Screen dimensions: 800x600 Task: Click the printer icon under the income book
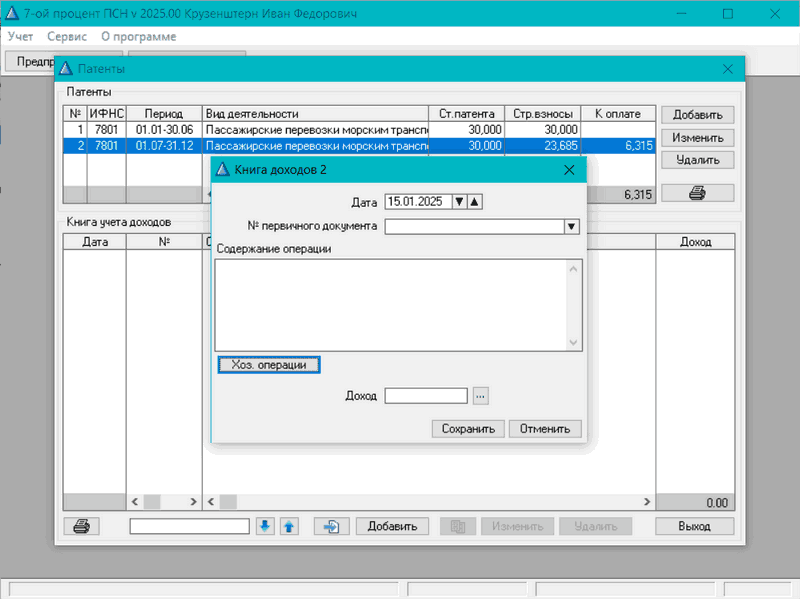pos(81,526)
